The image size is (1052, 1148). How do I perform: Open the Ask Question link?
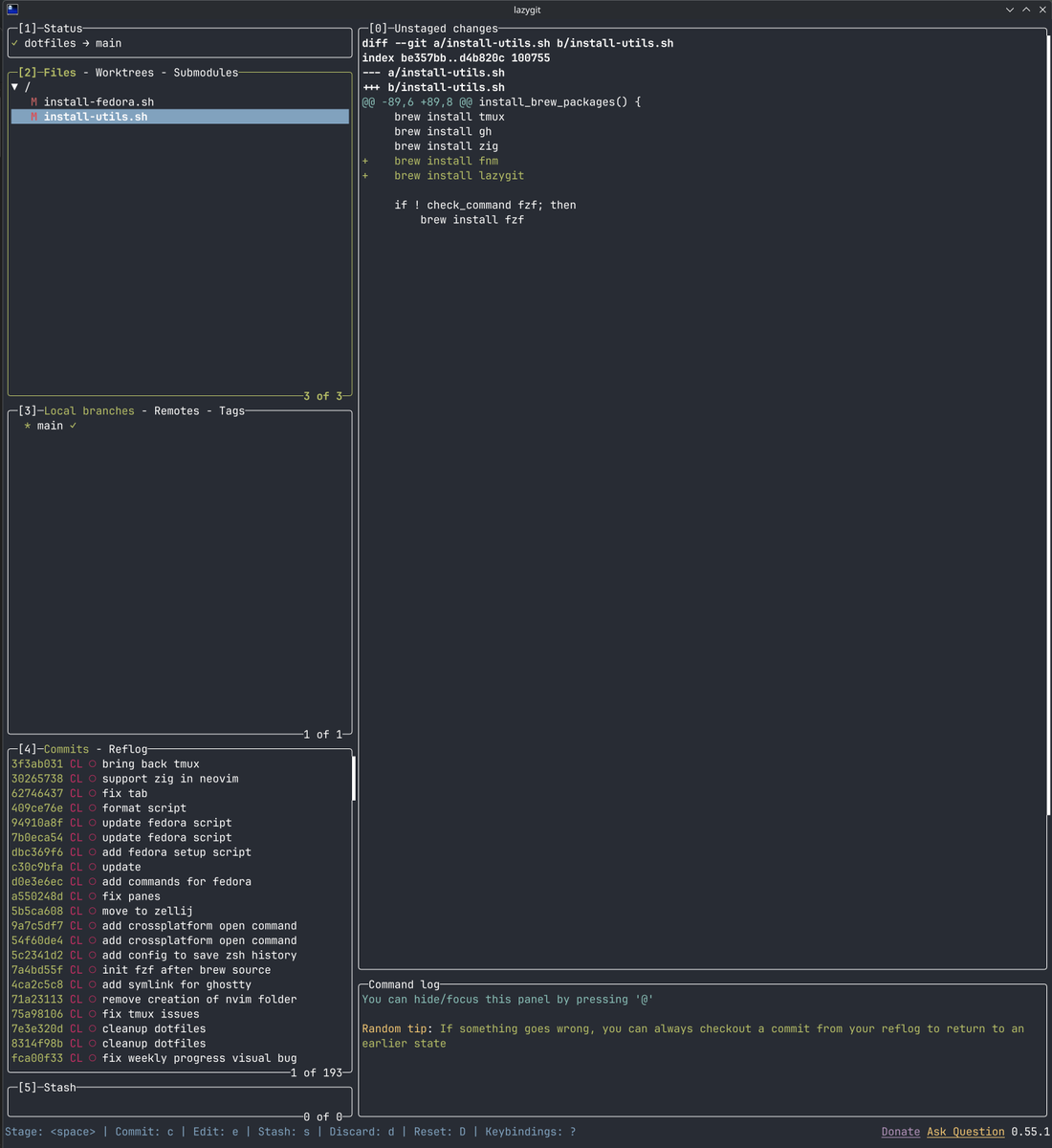(x=966, y=1133)
